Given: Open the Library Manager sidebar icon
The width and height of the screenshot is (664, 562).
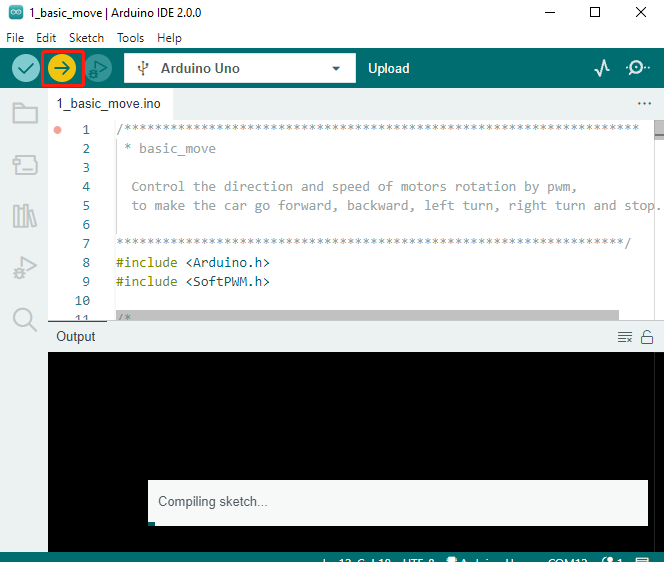Looking at the screenshot, I should click(x=25, y=216).
